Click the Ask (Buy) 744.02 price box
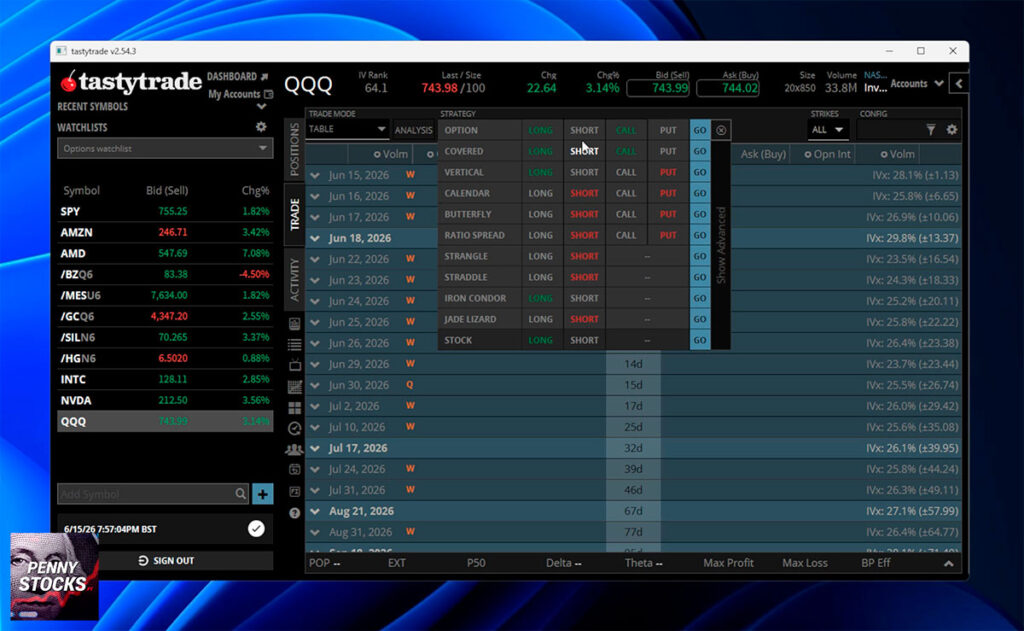 click(x=728, y=88)
